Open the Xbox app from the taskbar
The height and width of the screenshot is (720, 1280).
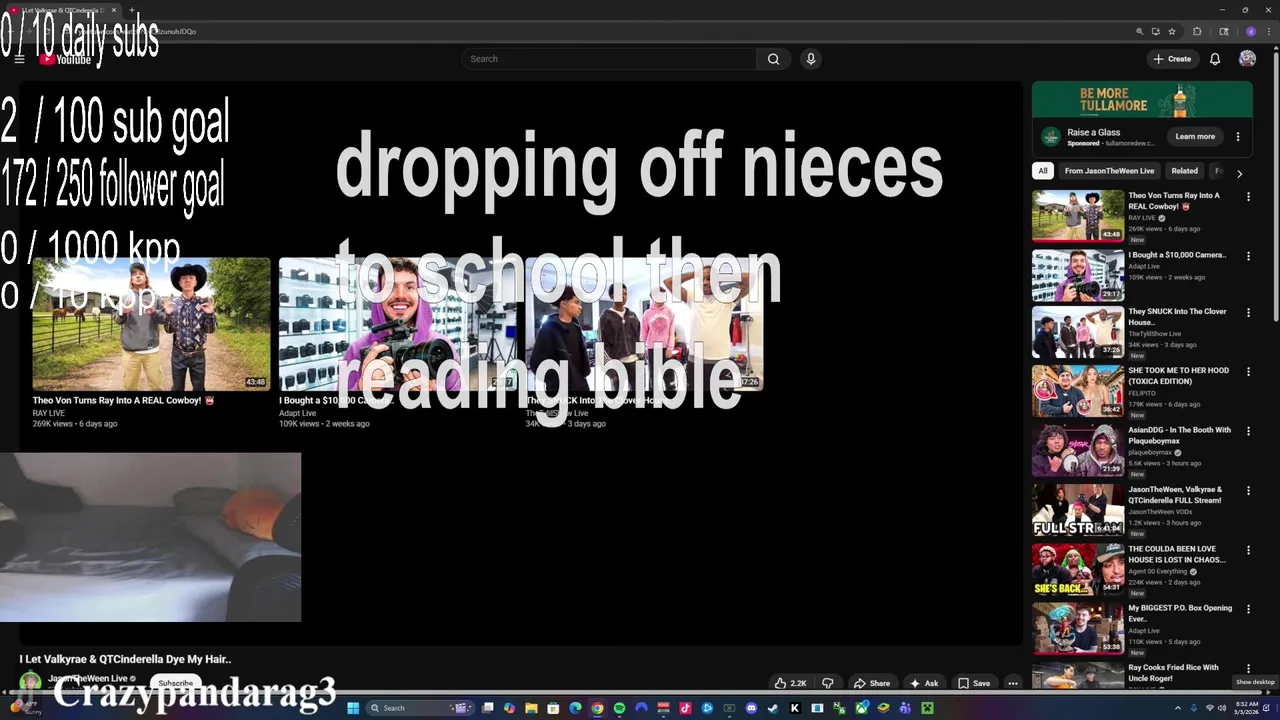point(861,708)
